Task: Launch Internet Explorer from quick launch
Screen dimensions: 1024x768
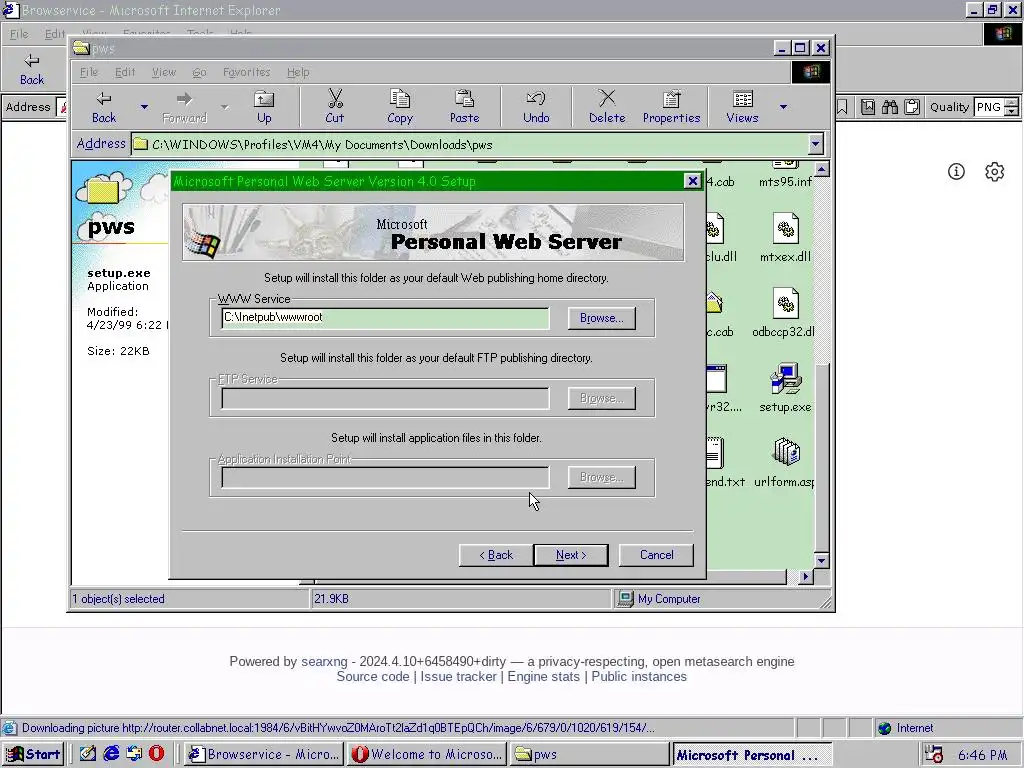Action: click(x=111, y=754)
